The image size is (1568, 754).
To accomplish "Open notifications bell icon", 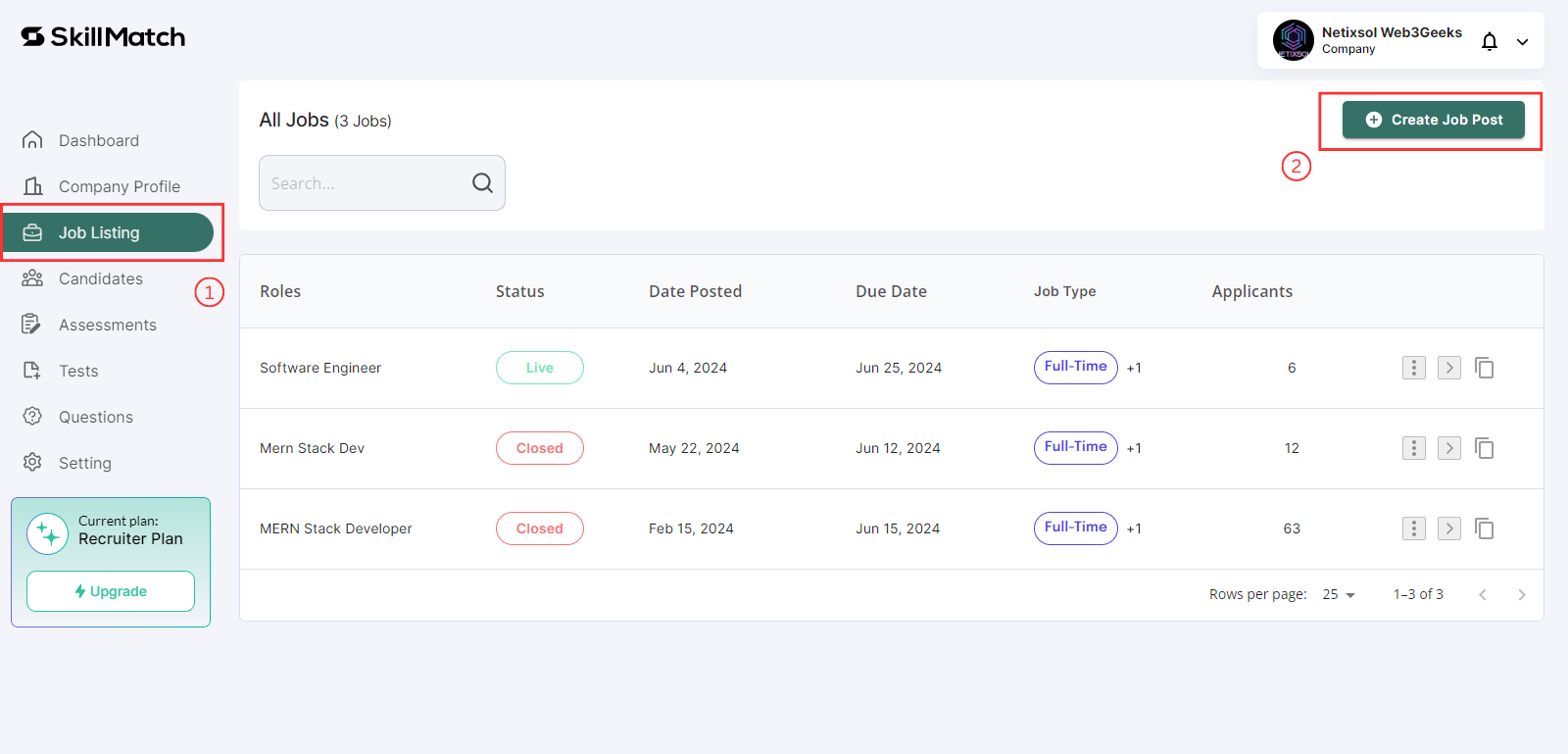I will click(1490, 41).
